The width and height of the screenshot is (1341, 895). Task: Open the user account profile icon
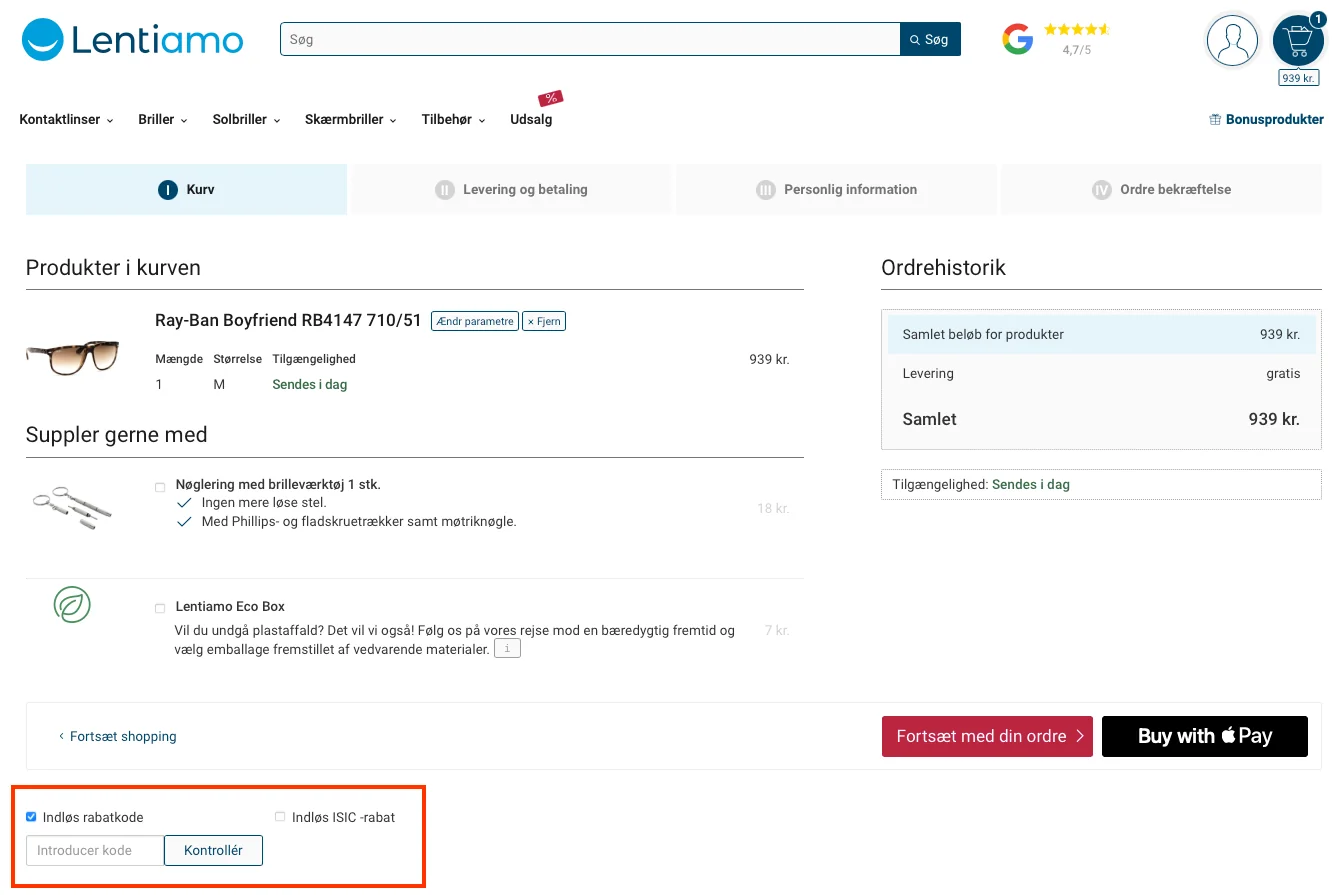point(1232,41)
